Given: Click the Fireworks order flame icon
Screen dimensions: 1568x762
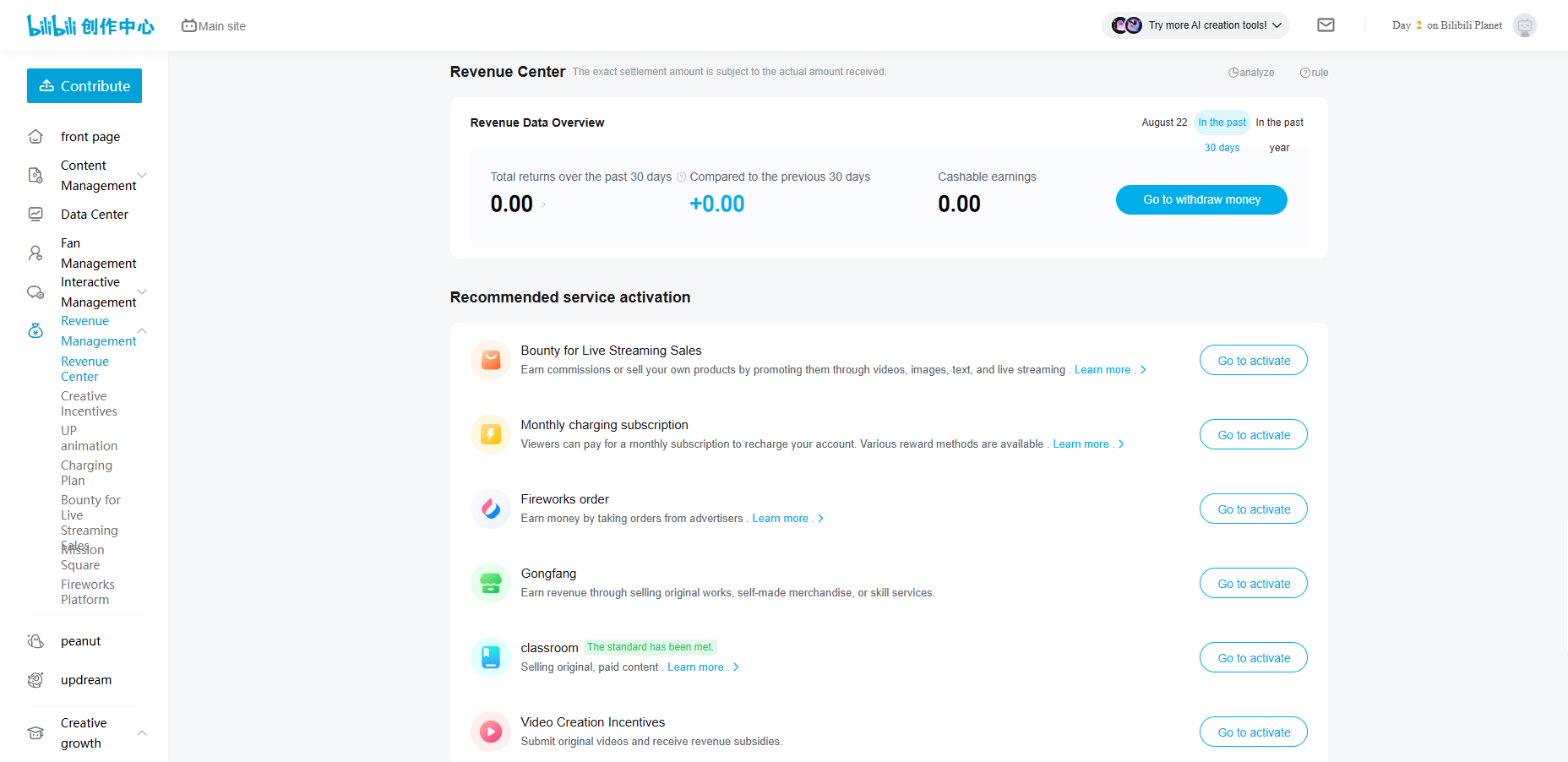Looking at the screenshot, I should 491,509.
